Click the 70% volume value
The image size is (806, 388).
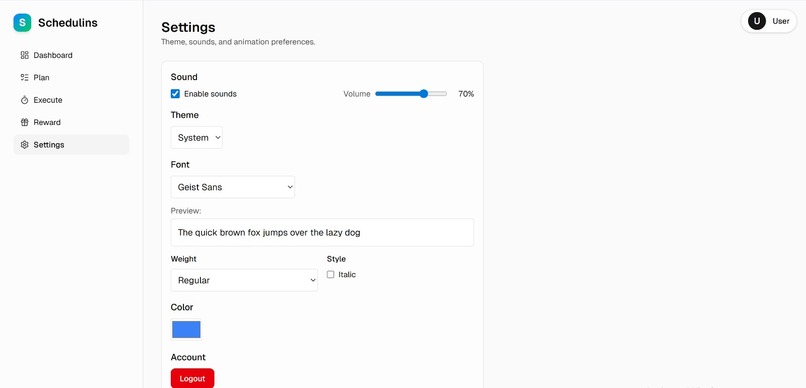pos(466,94)
